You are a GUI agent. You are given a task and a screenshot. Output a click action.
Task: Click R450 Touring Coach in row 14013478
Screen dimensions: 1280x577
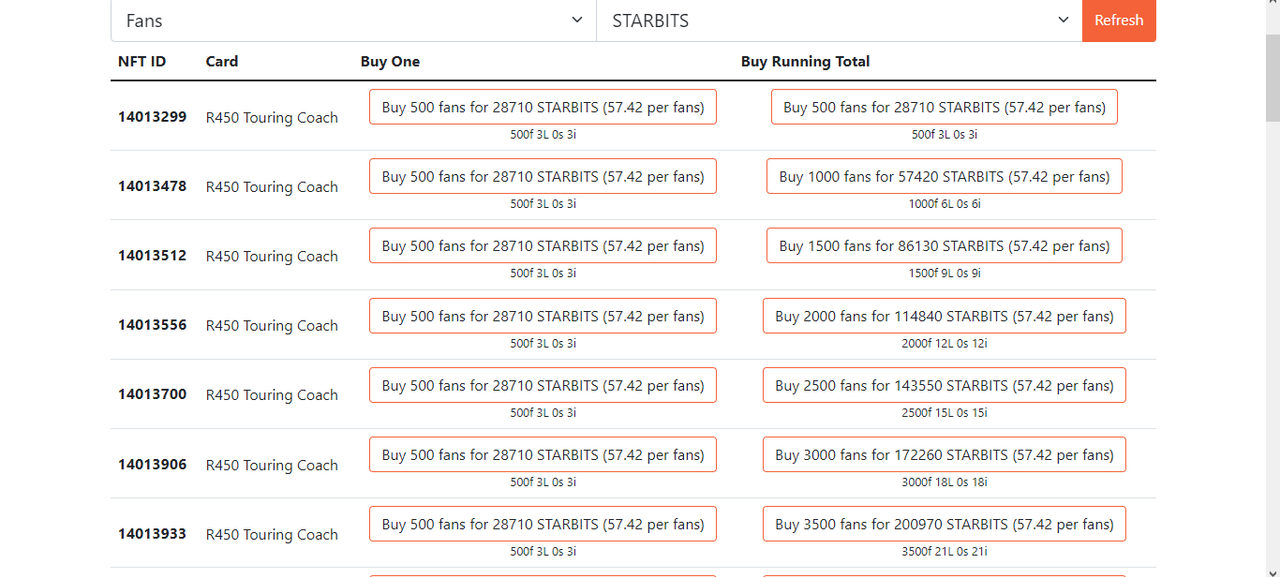(x=272, y=187)
